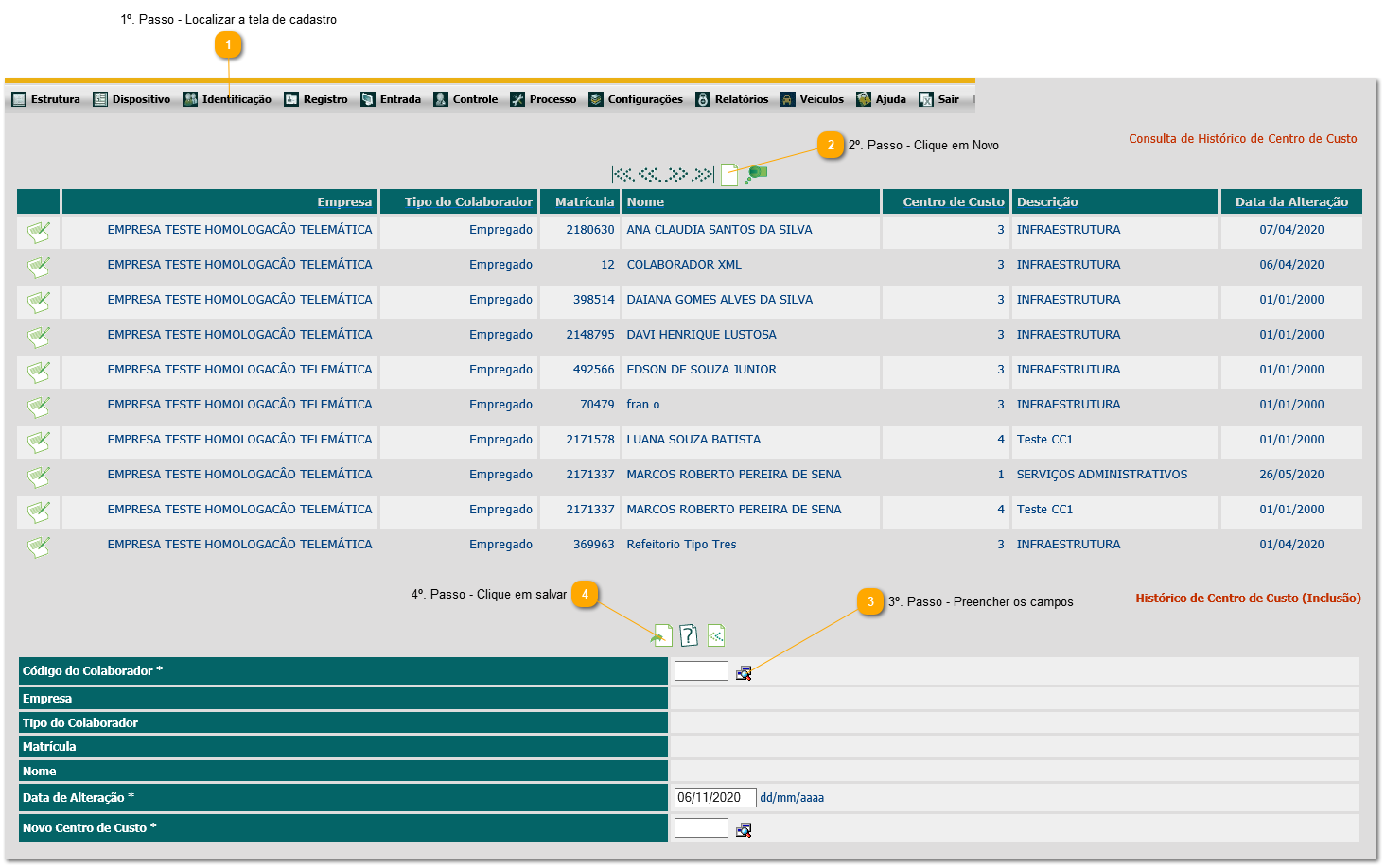Click matrícula 2180630
The width and height of the screenshot is (1385, 868).
[590, 230]
